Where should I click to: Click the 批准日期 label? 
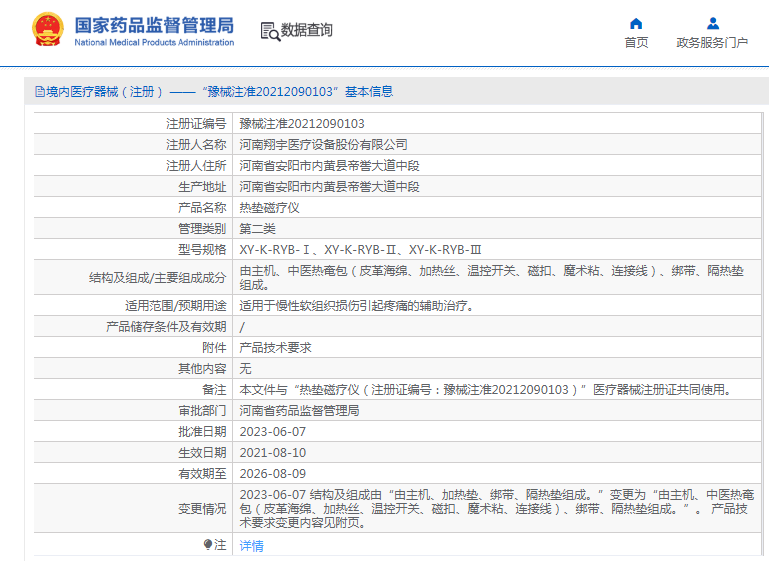click(202, 432)
